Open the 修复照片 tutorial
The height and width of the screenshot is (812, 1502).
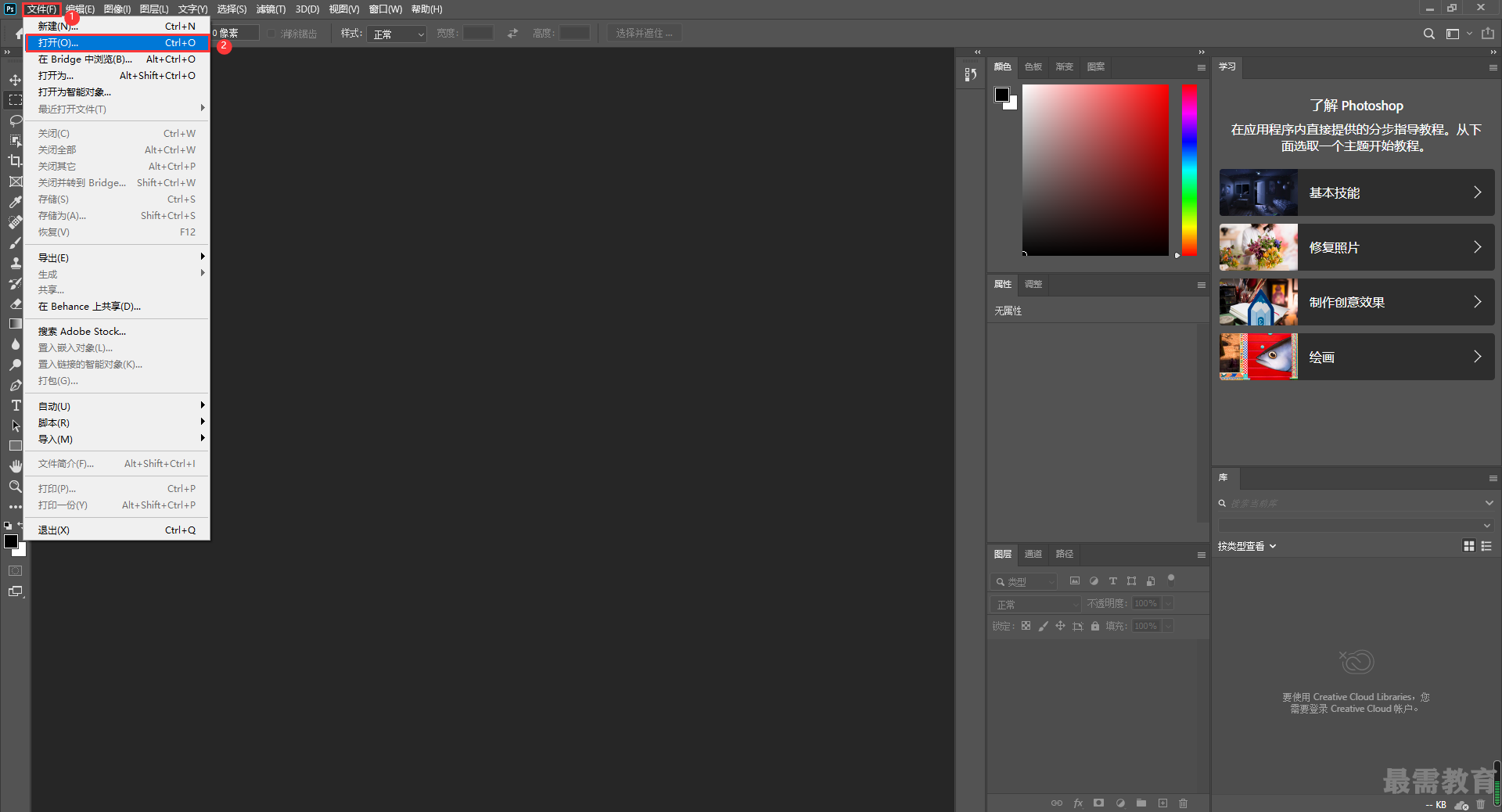(x=1356, y=247)
